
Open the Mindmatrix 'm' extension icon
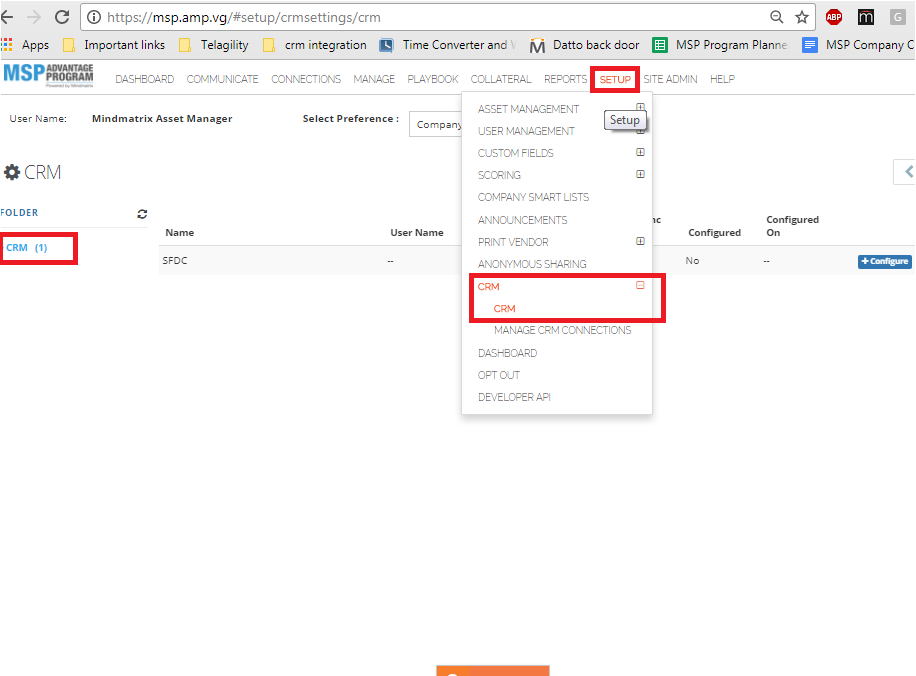pyautogui.click(x=866, y=17)
